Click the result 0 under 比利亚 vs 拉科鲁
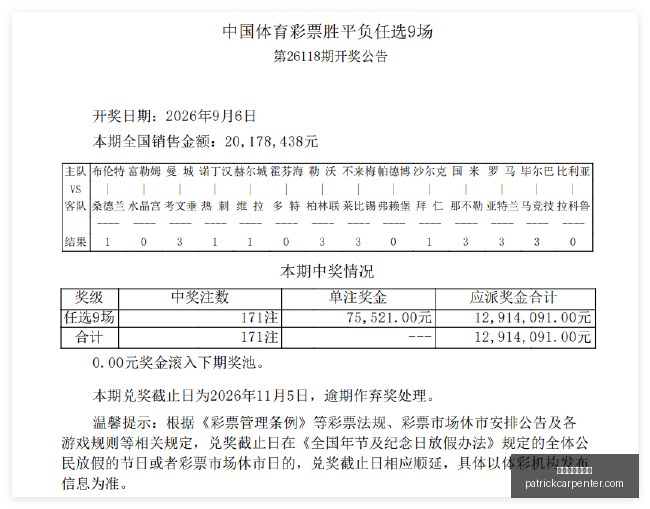The width and height of the screenshot is (650, 509). click(x=573, y=242)
